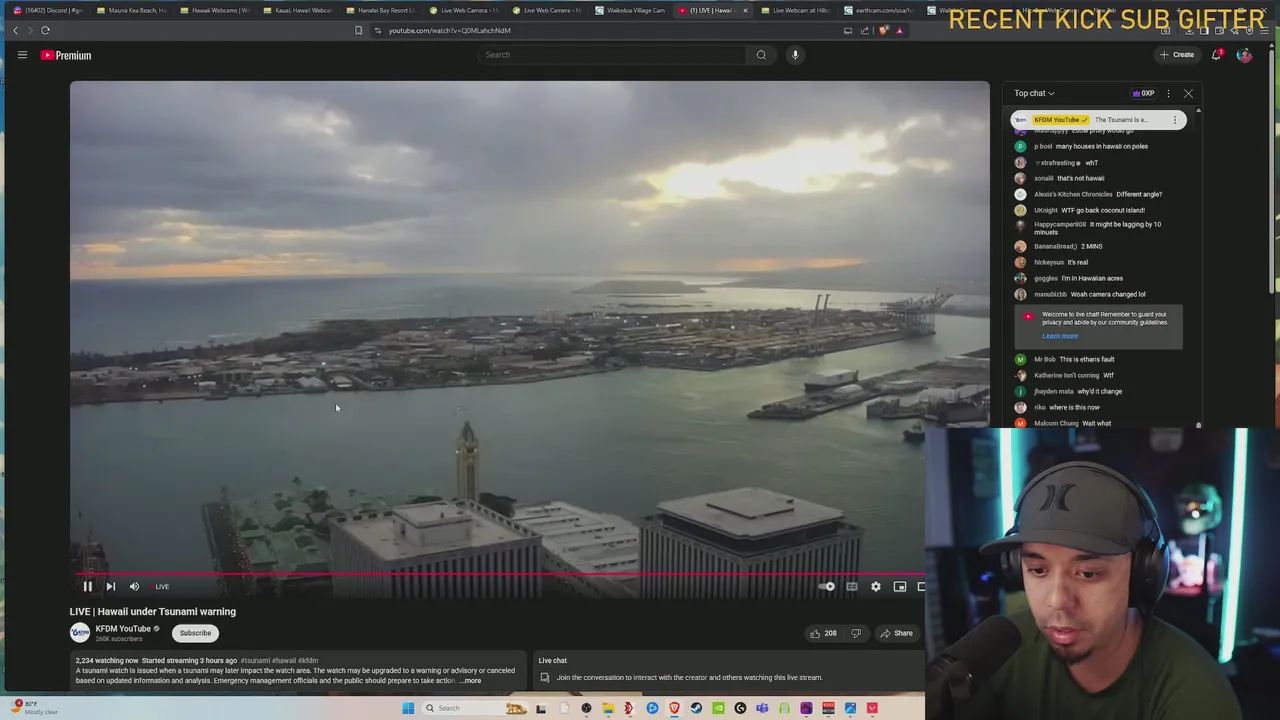Enable miniplayer mode
Viewport: 1280px width, 720px height.
[900, 587]
